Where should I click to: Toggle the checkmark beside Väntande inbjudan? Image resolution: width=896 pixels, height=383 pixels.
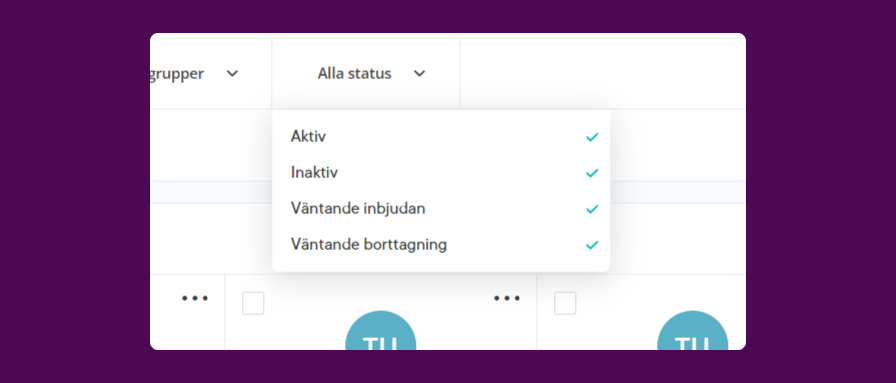click(592, 209)
